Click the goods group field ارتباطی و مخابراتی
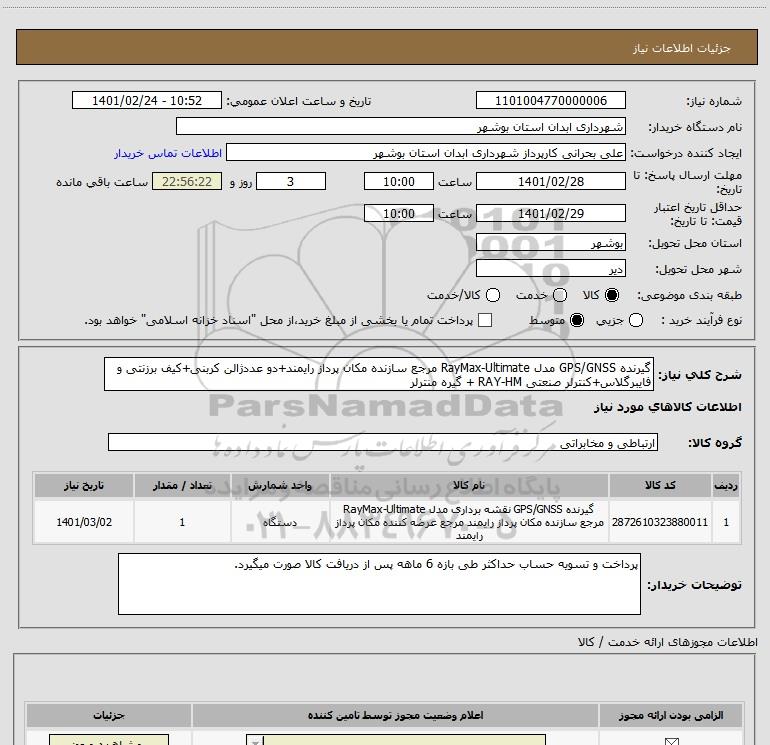 tap(383, 442)
